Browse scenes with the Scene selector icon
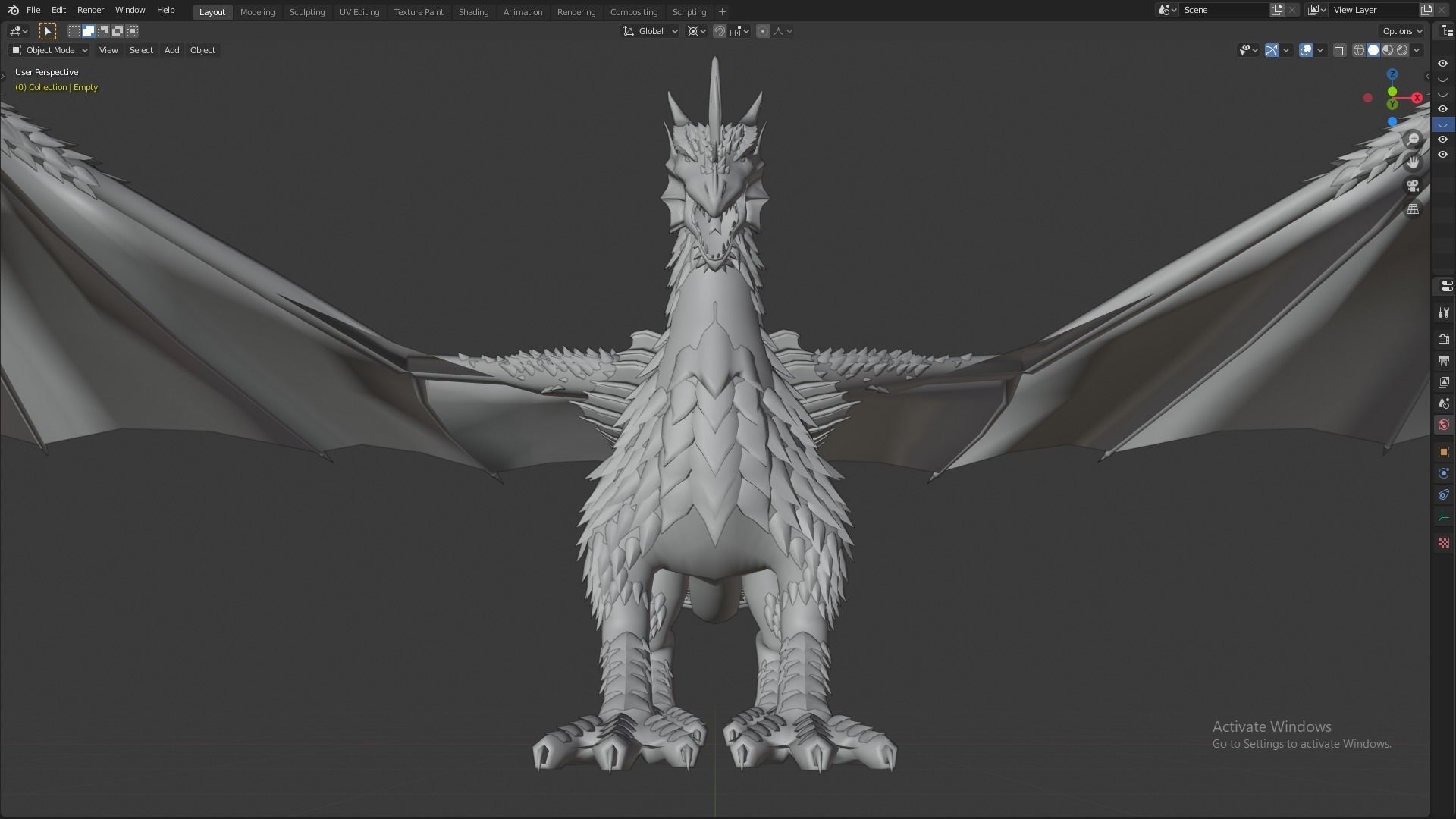This screenshot has width=1456, height=819. pos(1166,10)
